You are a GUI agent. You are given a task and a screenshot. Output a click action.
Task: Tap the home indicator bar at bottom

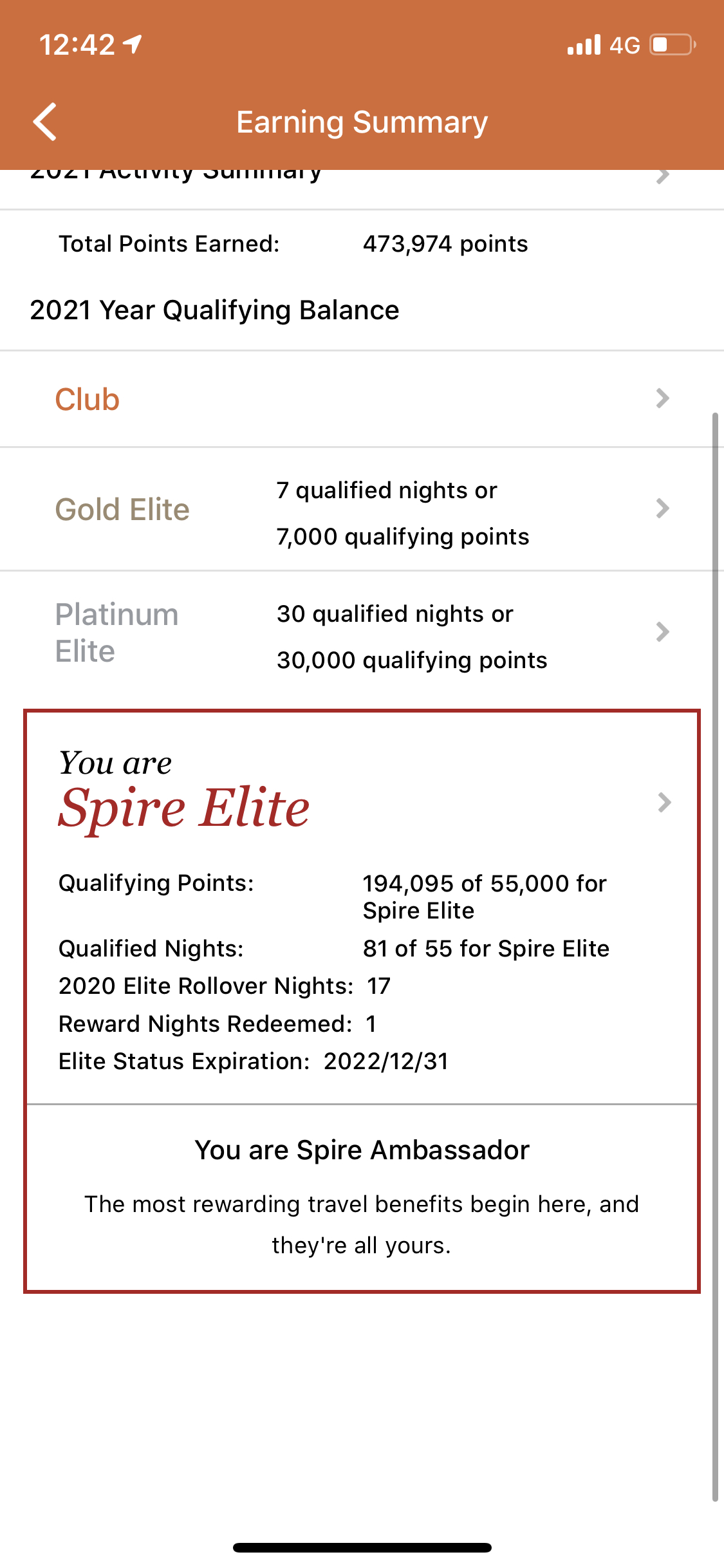pos(362,1547)
